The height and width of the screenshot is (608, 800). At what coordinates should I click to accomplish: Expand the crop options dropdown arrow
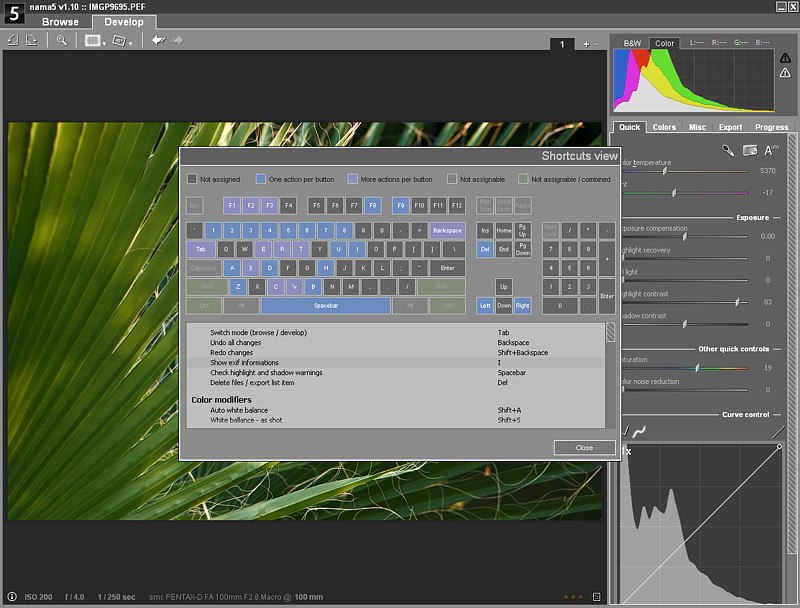[131, 42]
